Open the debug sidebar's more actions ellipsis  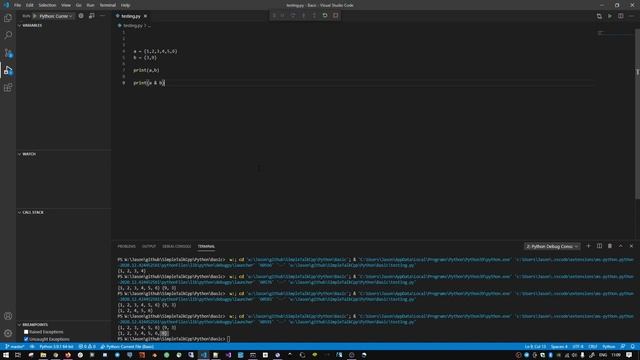[102, 16]
